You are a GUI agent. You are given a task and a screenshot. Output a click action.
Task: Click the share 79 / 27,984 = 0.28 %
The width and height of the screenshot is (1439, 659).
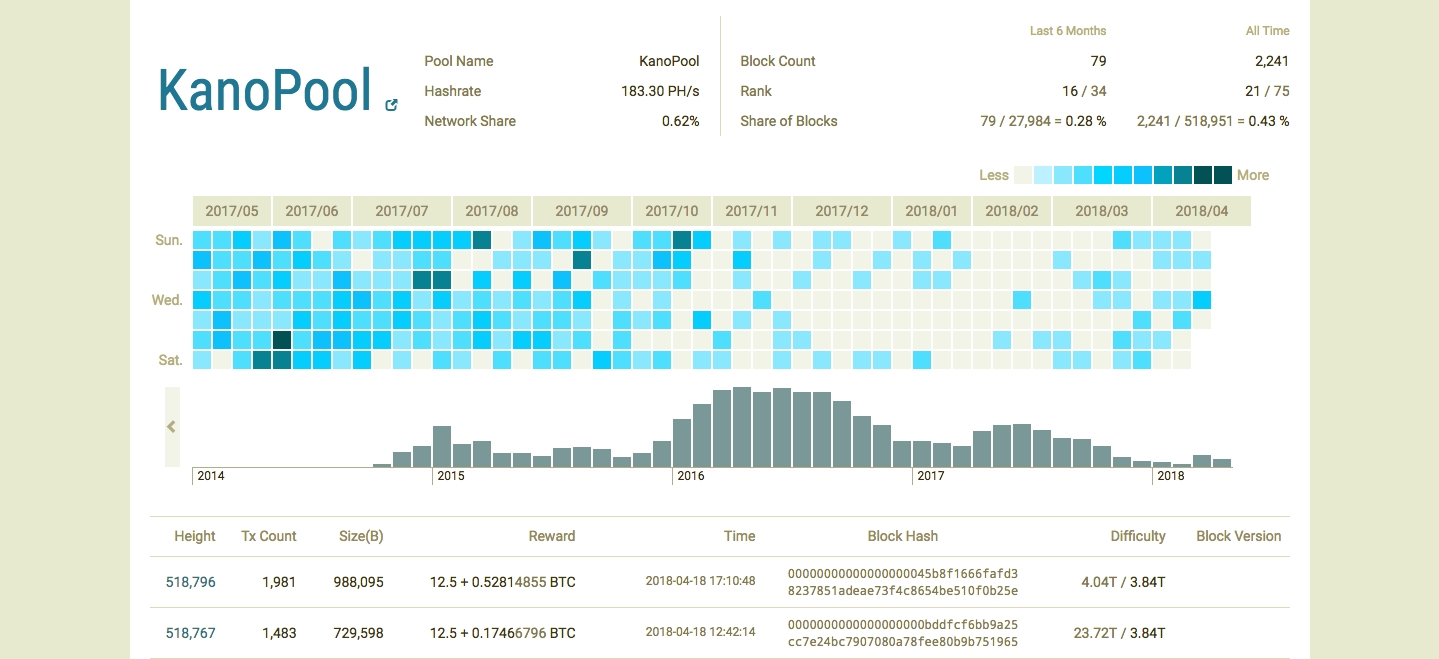point(1043,121)
